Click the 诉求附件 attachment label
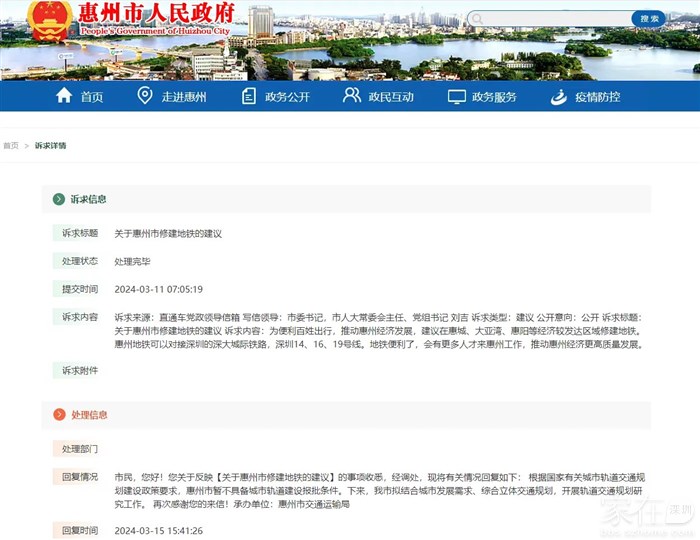700x540 pixels. point(80,370)
